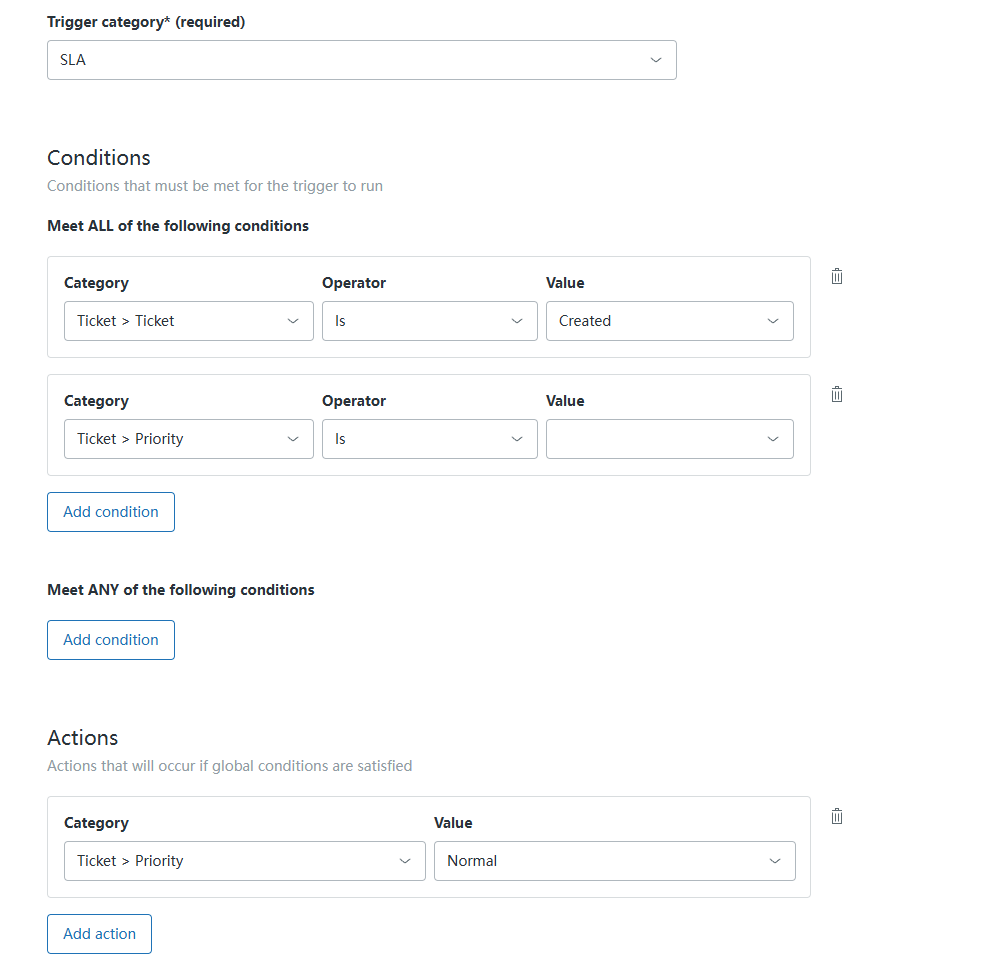Click the chevron beside the Normal action value
The image size is (985, 959).
pos(775,861)
